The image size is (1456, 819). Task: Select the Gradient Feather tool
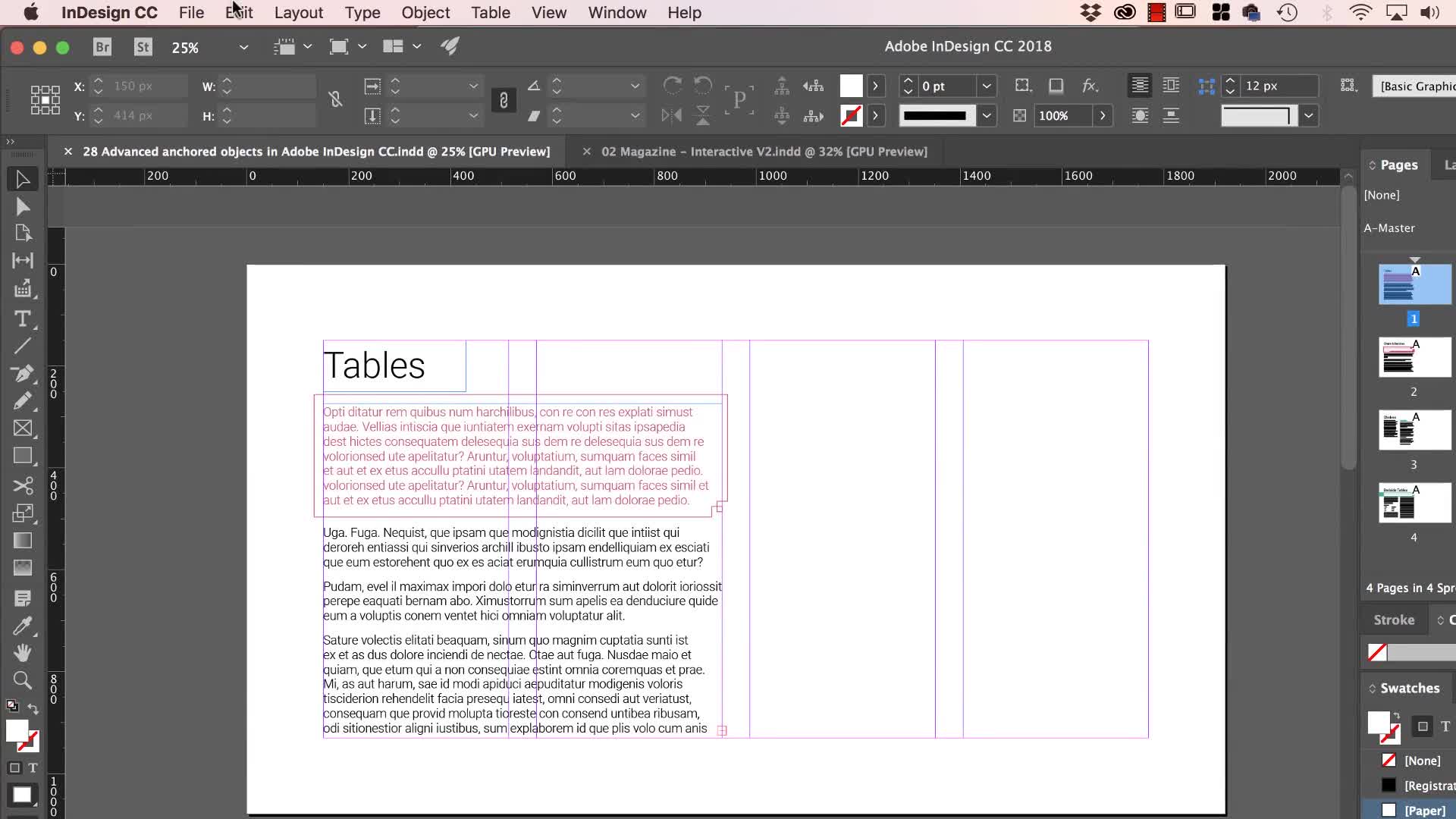click(22, 568)
